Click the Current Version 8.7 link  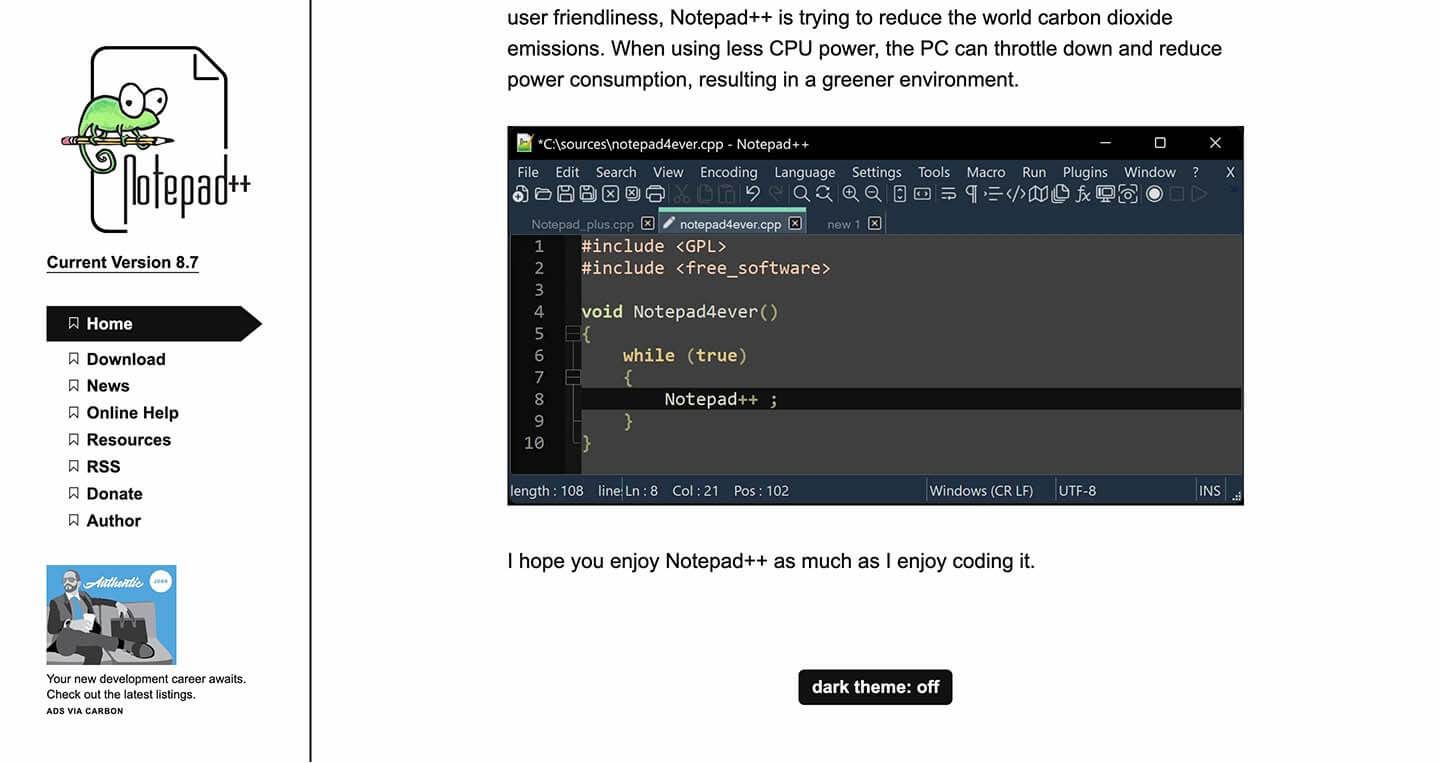point(123,263)
